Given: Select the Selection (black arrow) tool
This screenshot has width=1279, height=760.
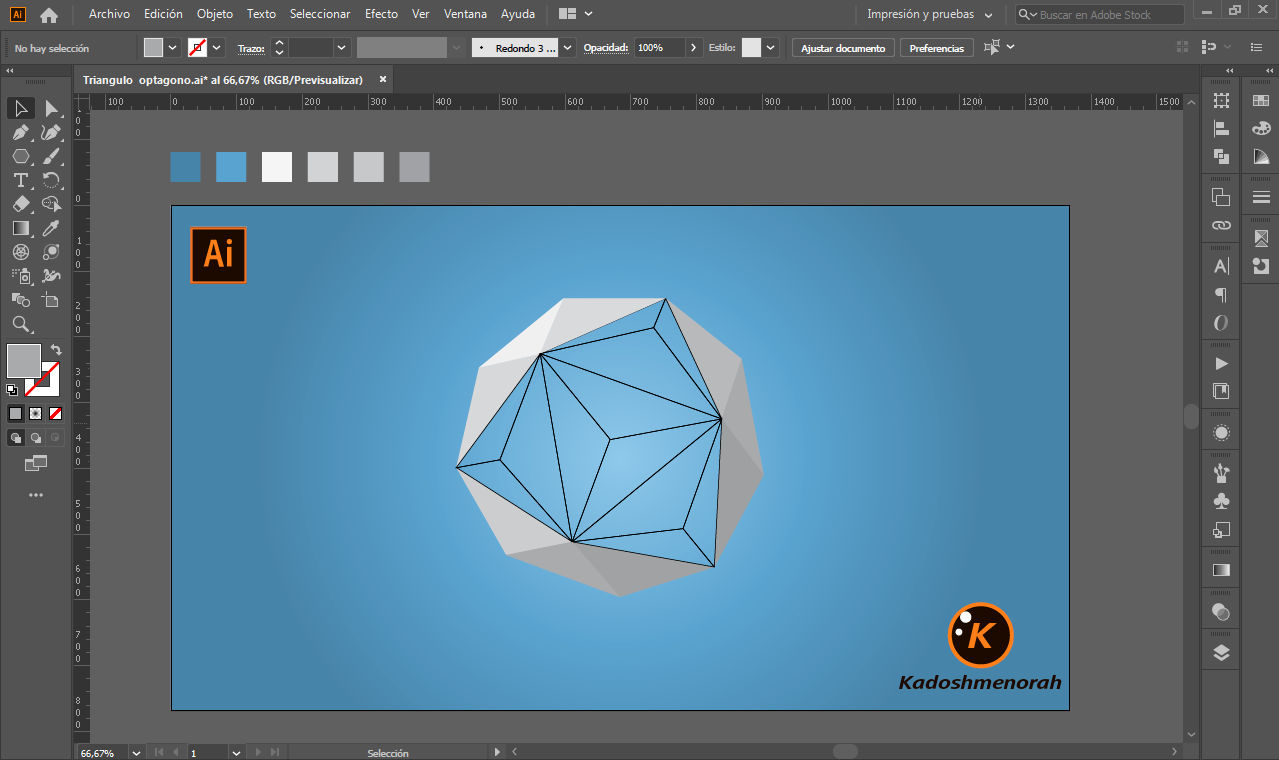Looking at the screenshot, I should [20, 108].
